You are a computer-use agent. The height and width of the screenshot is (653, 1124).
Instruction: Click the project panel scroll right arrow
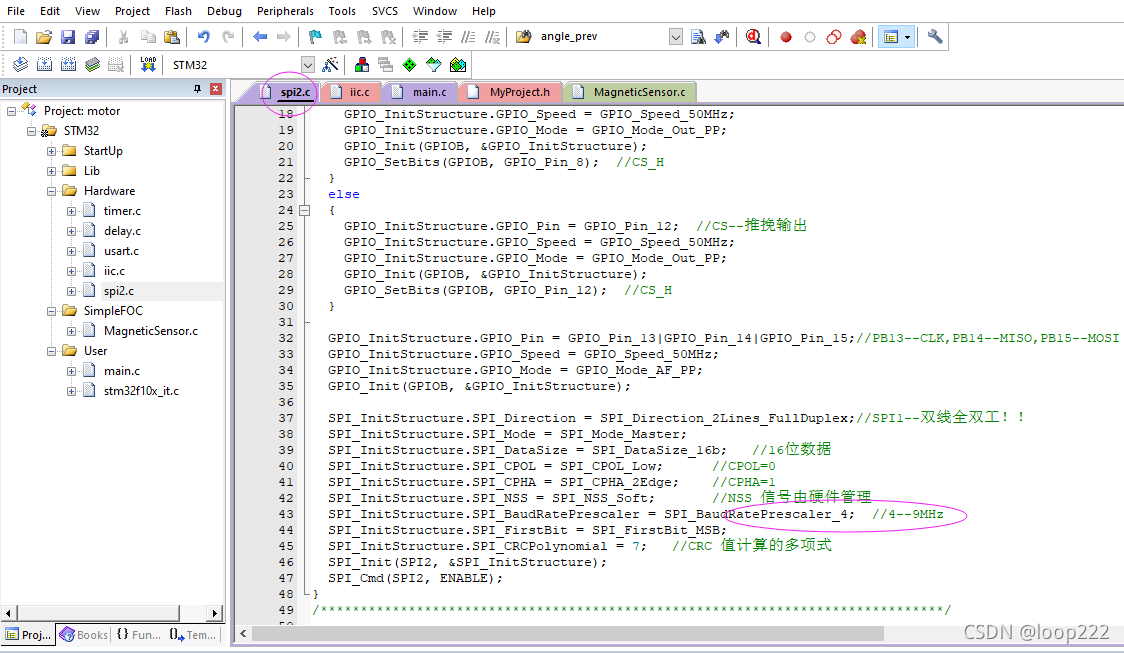(214, 613)
